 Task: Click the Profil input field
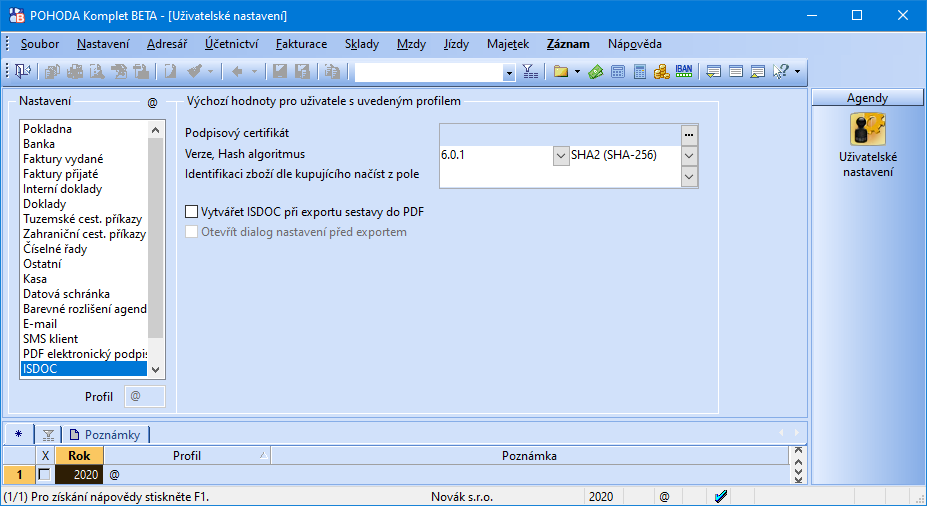point(145,396)
